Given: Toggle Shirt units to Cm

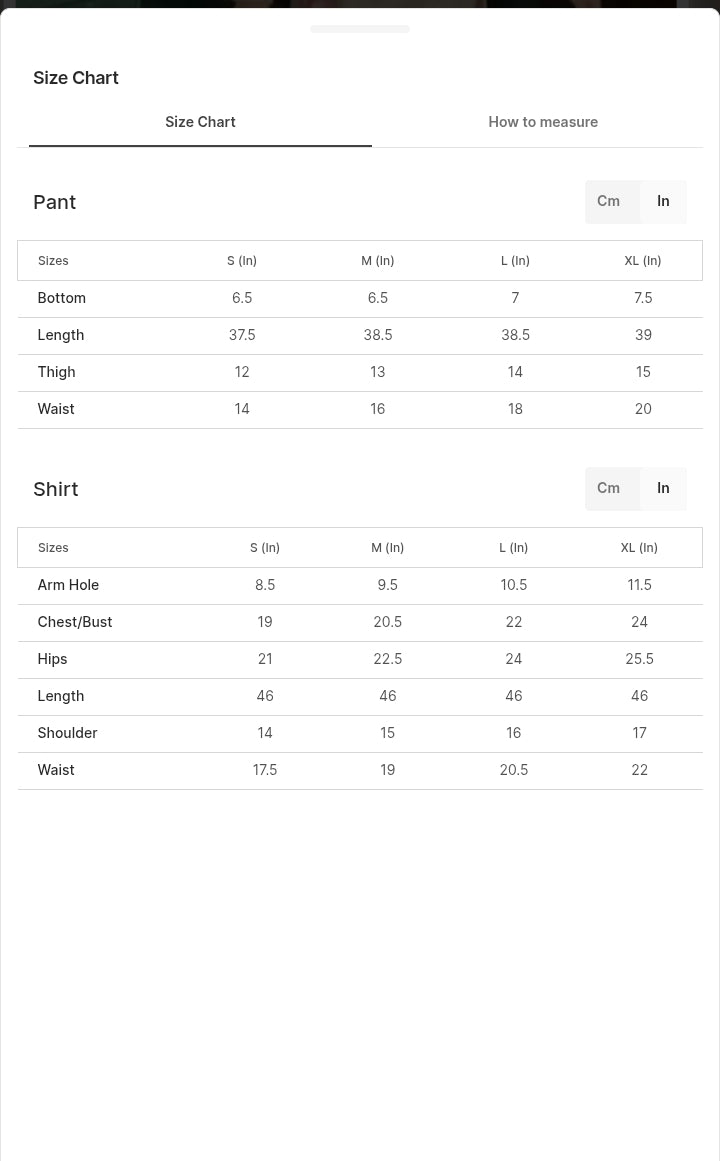Looking at the screenshot, I should [609, 488].
